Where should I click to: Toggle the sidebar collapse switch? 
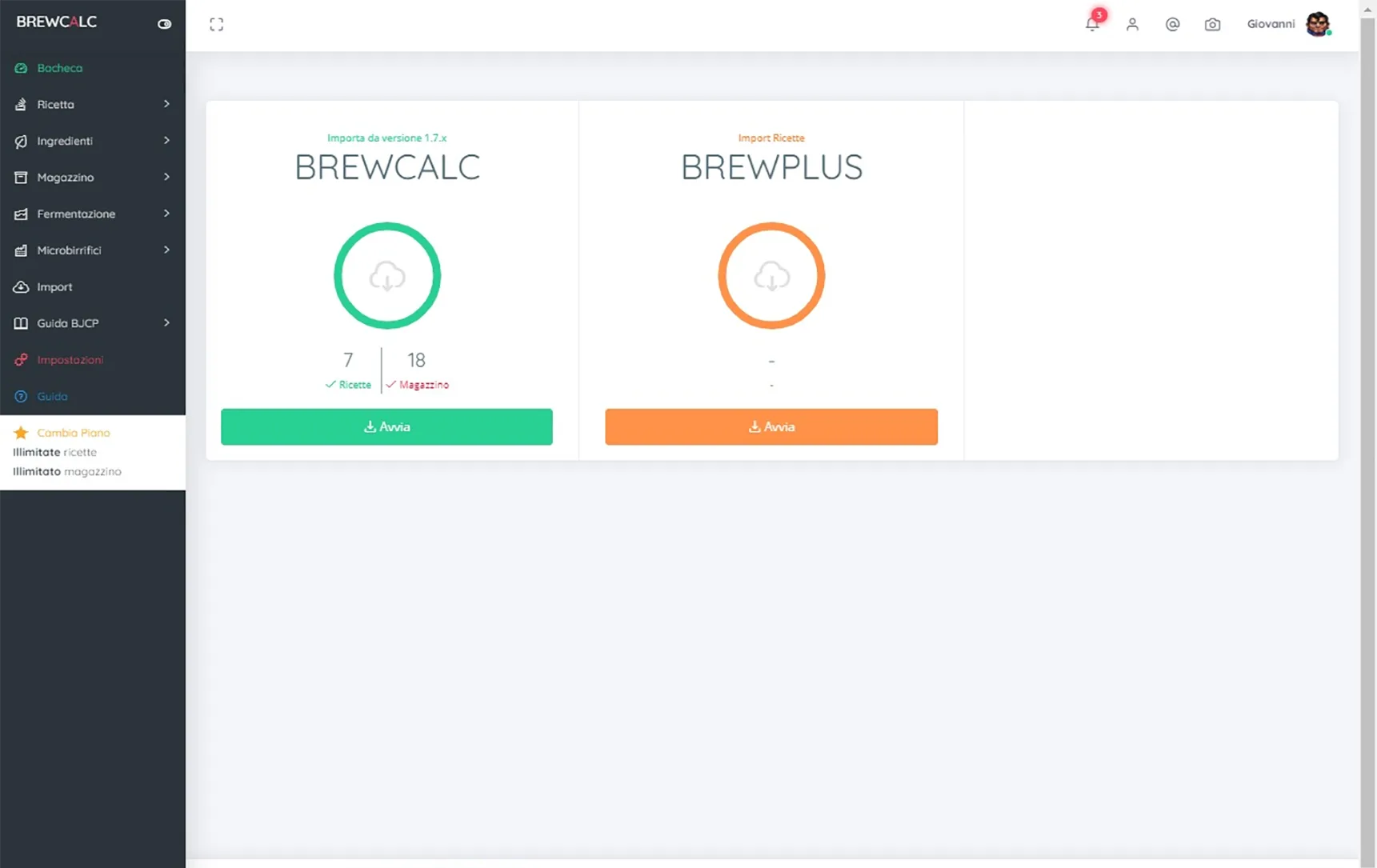click(x=164, y=24)
